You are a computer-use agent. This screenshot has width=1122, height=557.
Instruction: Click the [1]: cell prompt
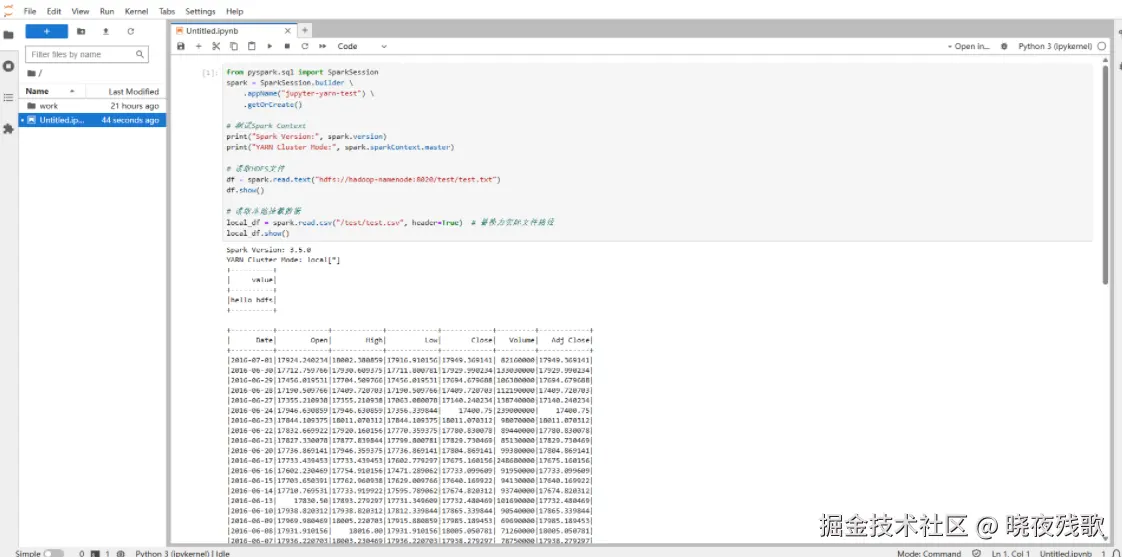210,72
